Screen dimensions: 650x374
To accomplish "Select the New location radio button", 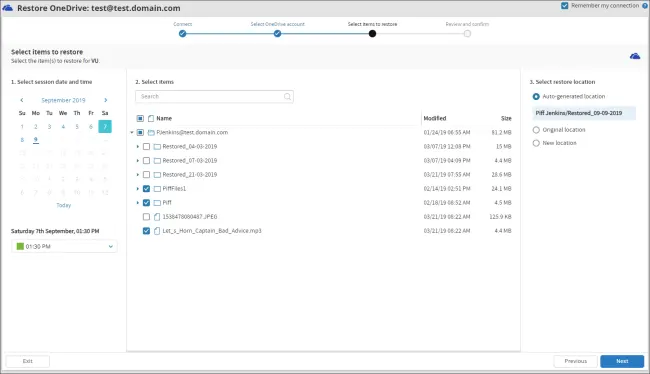I will click(x=536, y=143).
